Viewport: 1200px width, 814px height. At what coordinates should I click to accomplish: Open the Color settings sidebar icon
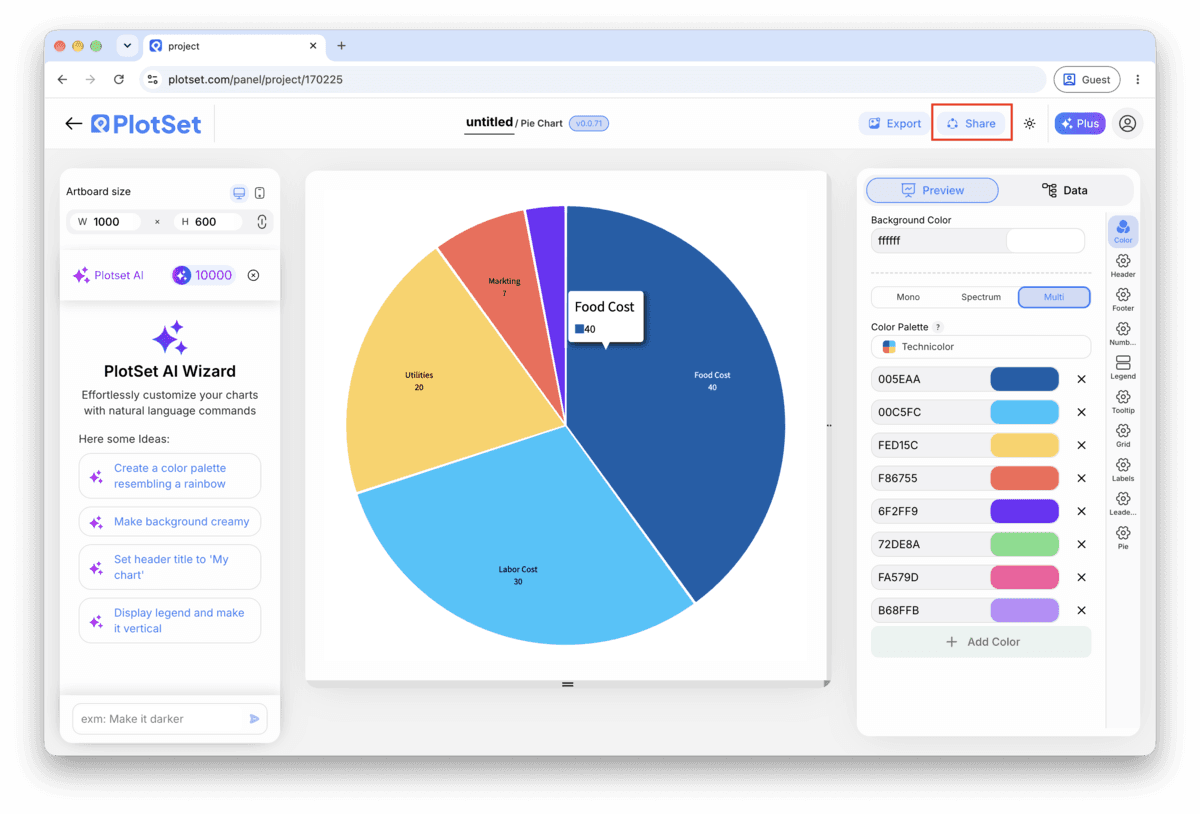[1123, 232]
